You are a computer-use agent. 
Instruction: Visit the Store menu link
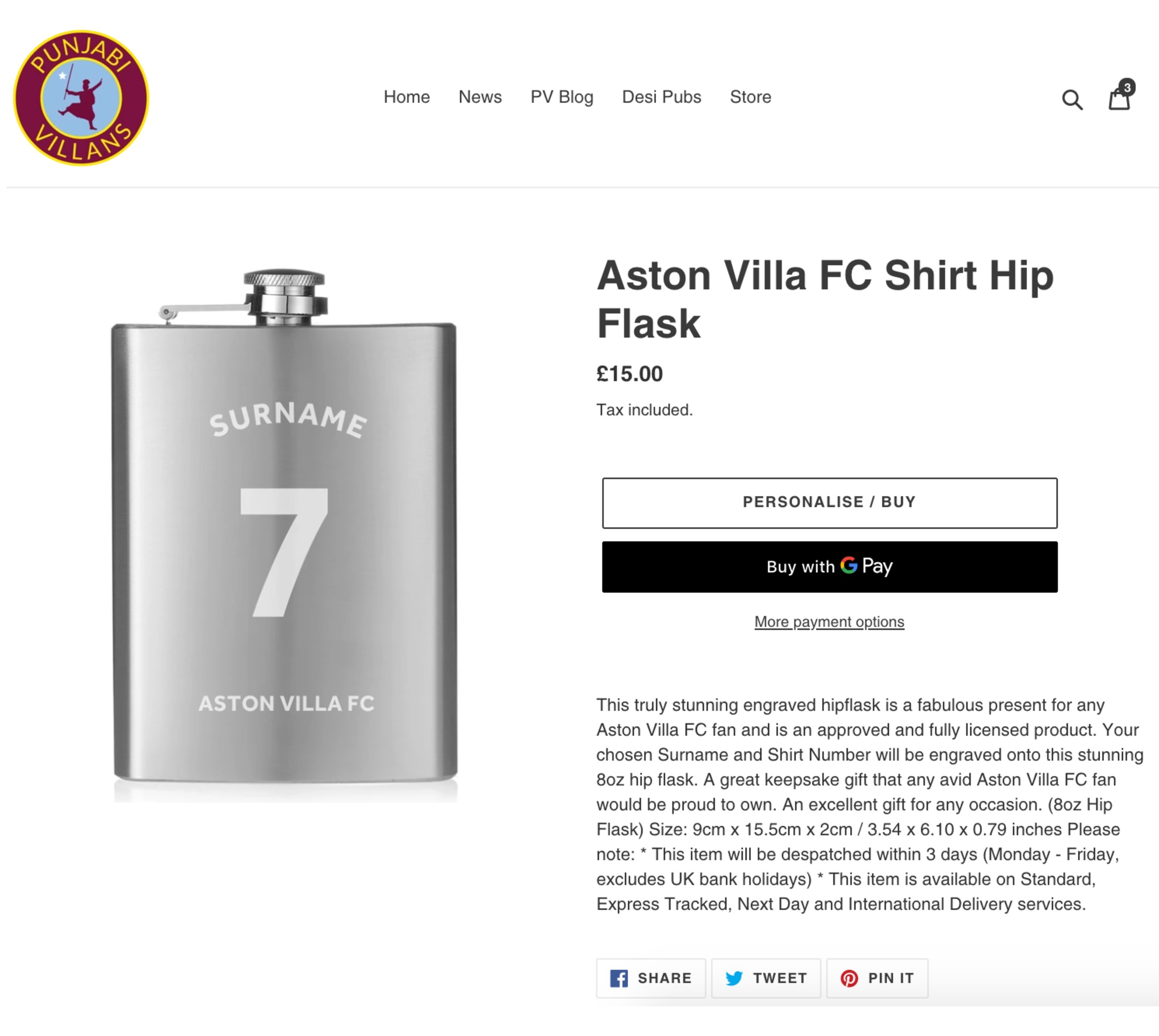pos(750,97)
